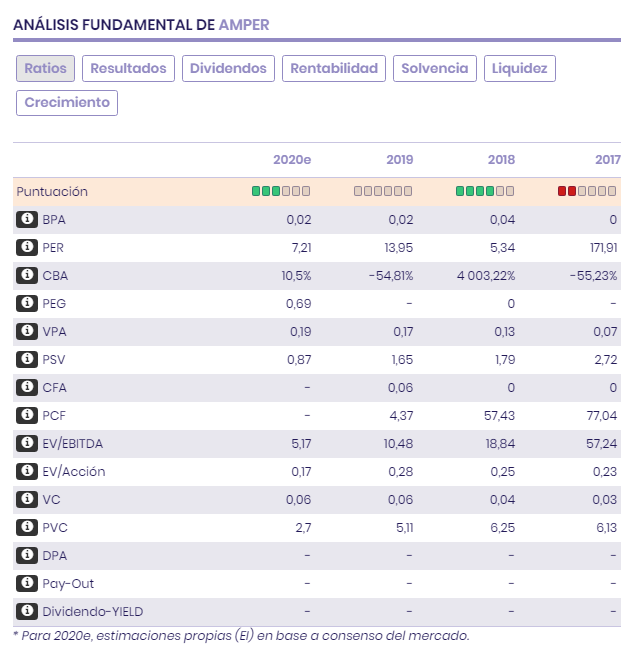
Task: Show info for the VPA ratio
Action: (27, 331)
